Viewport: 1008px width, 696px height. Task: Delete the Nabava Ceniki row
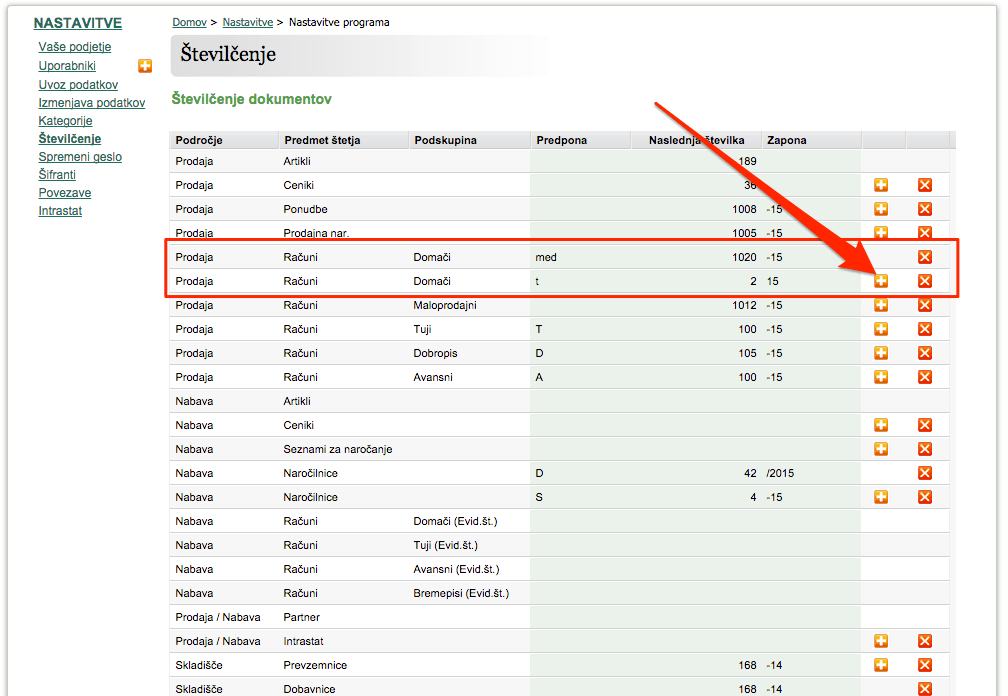coord(924,425)
